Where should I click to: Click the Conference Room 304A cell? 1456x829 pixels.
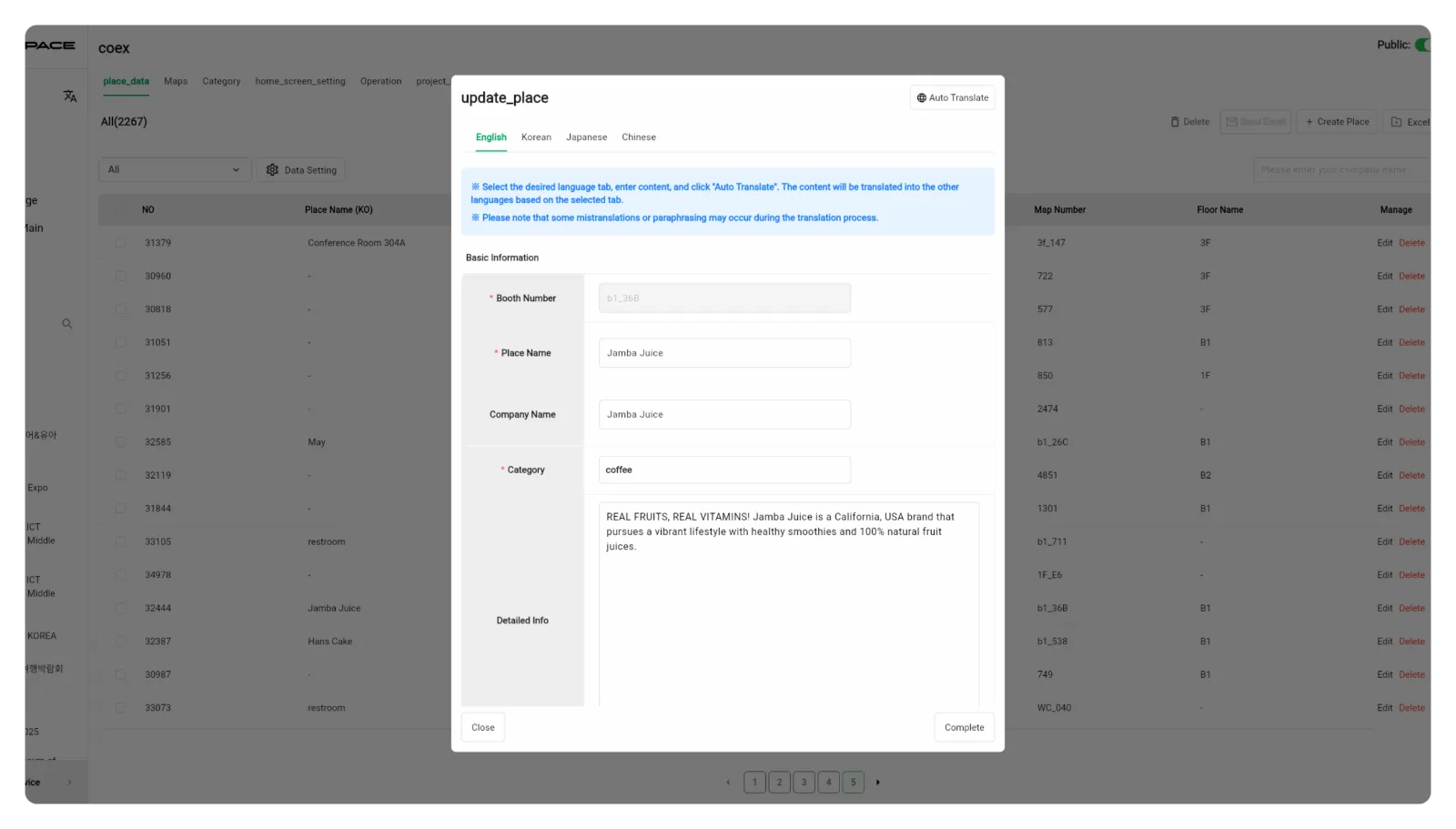tap(357, 243)
